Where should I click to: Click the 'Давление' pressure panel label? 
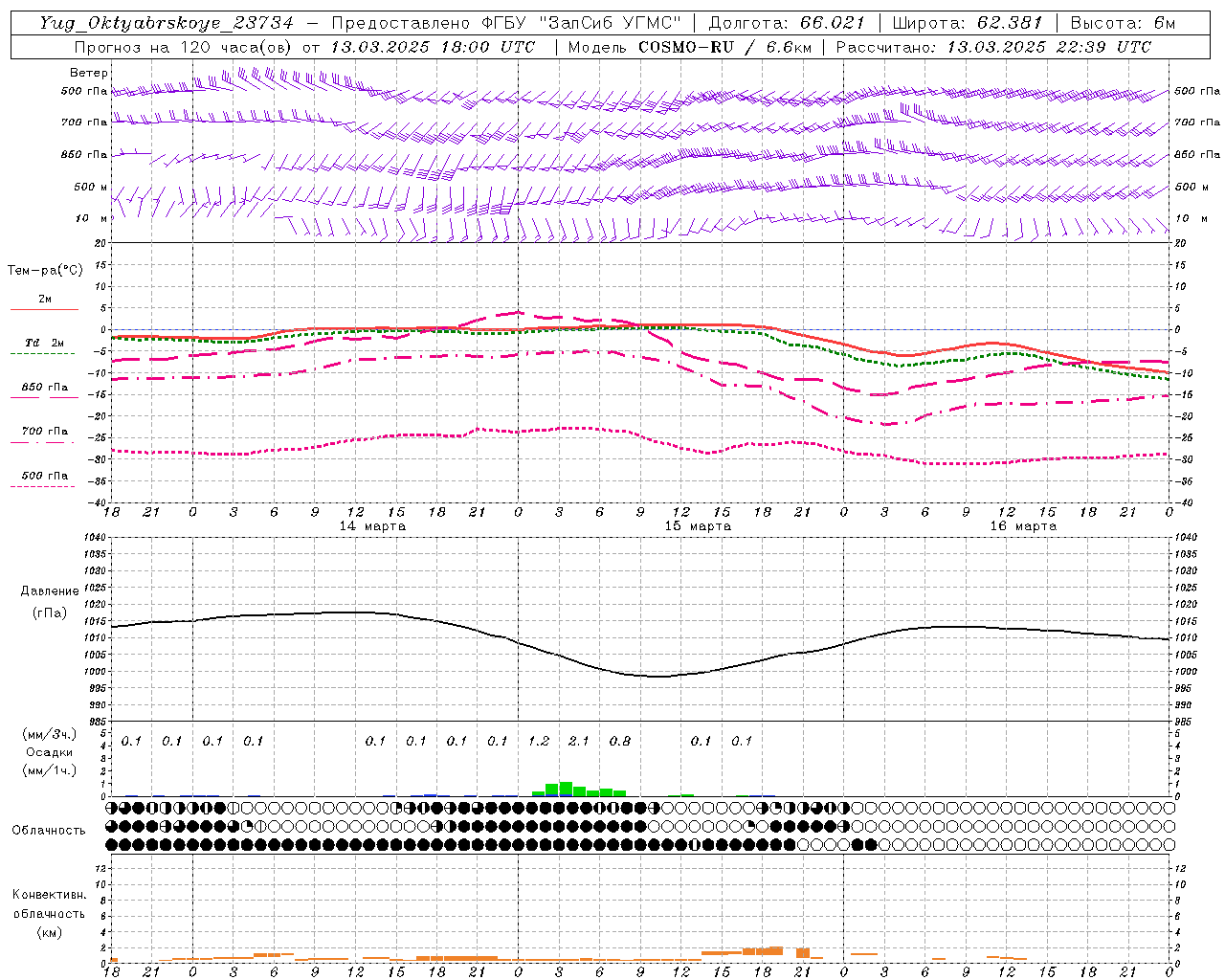[x=50, y=591]
